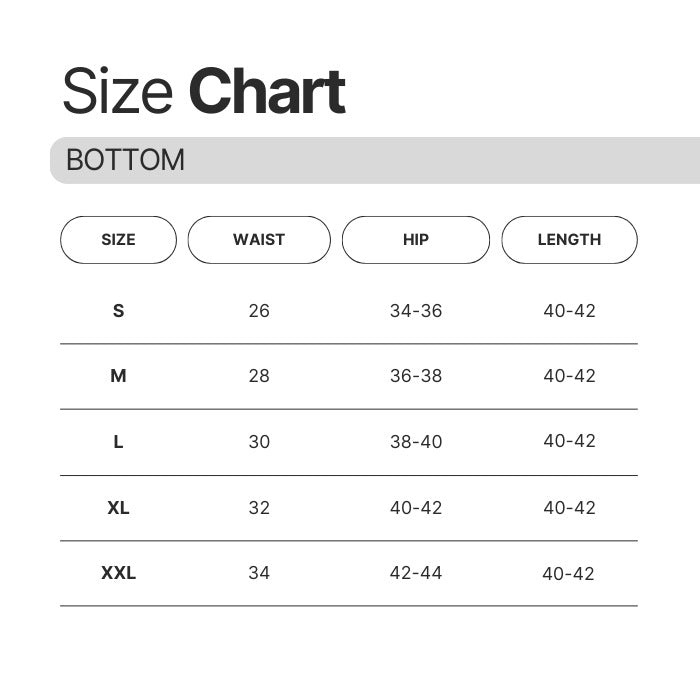Click the HIP column header pill

click(x=416, y=240)
